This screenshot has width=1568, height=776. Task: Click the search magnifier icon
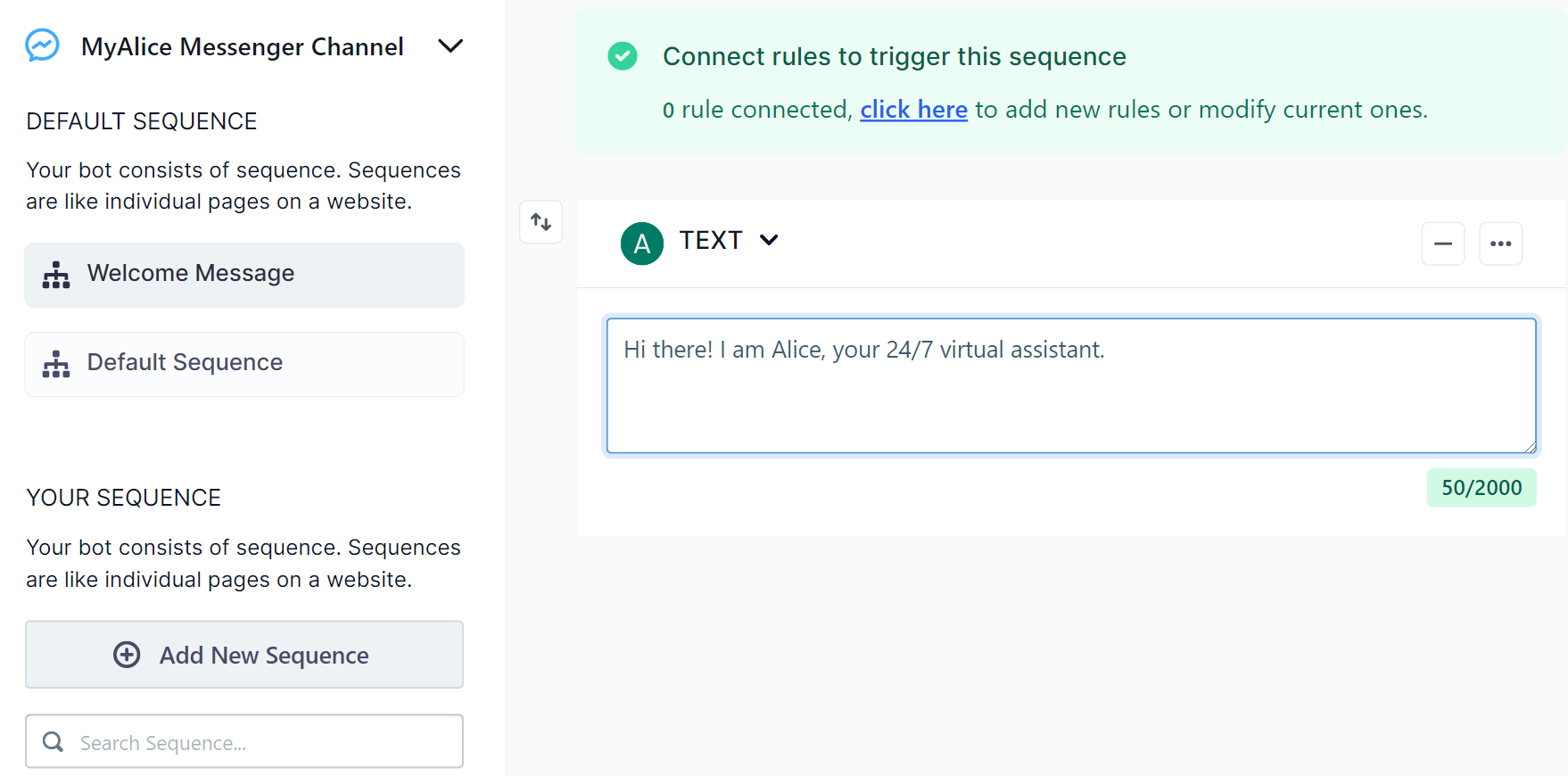pos(54,742)
